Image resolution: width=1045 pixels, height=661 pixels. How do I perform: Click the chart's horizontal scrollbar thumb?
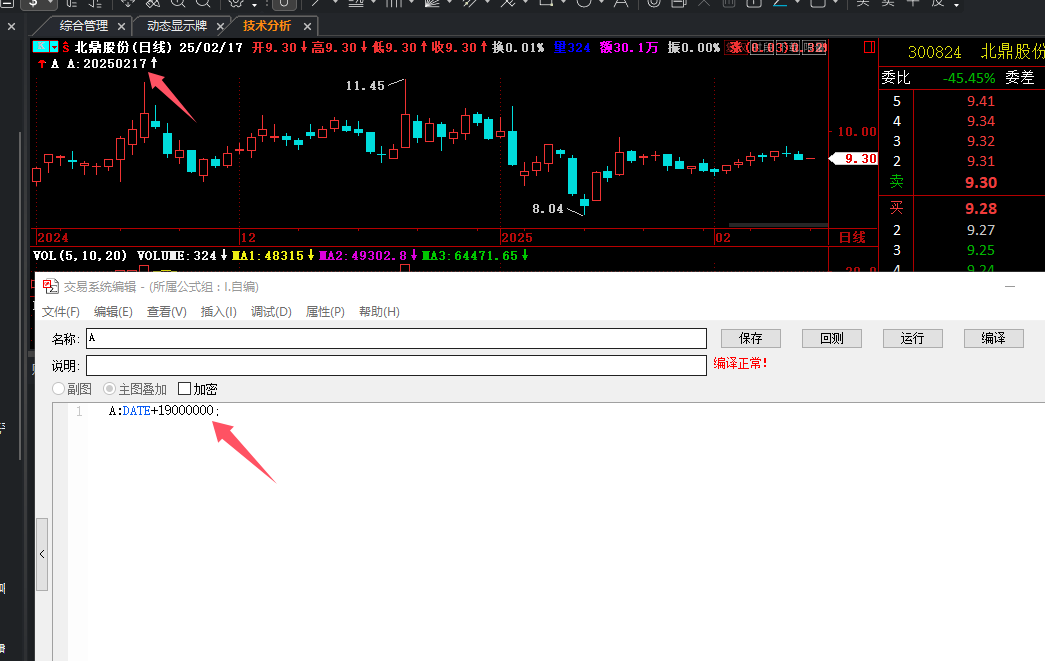pyautogui.click(x=778, y=225)
